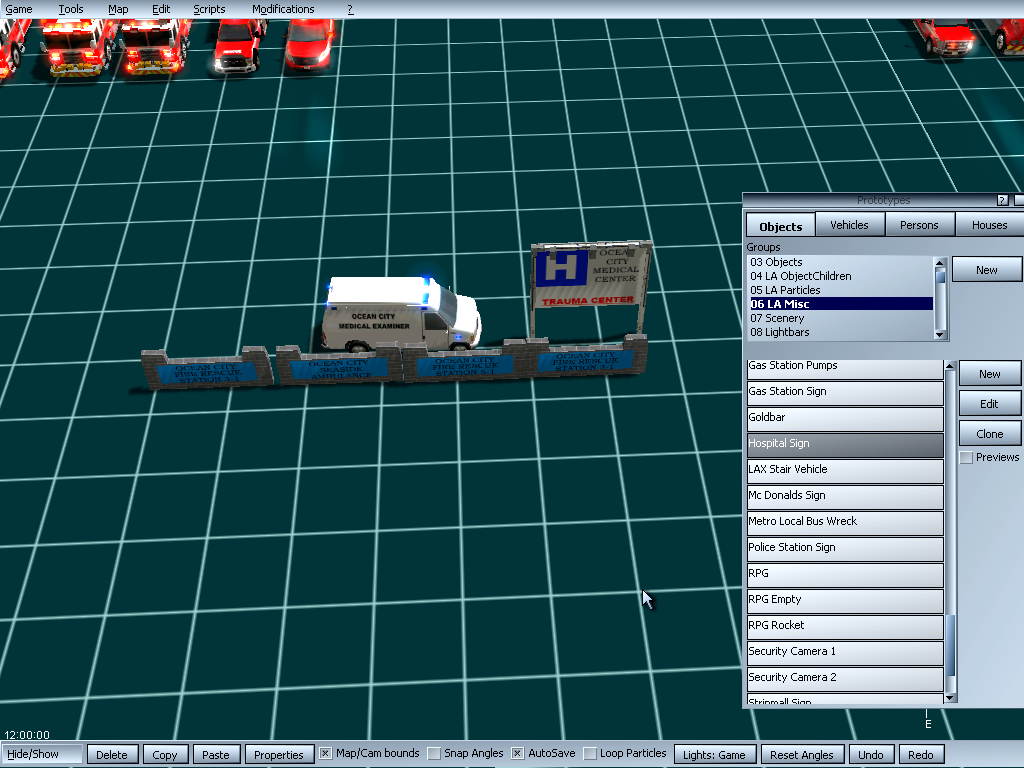Enable the Snap Angles checkbox
Image resolution: width=1024 pixels, height=768 pixels.
pos(434,754)
